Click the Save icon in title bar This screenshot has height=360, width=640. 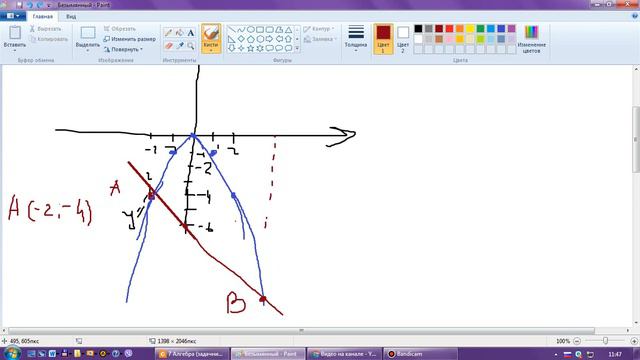coord(19,5)
